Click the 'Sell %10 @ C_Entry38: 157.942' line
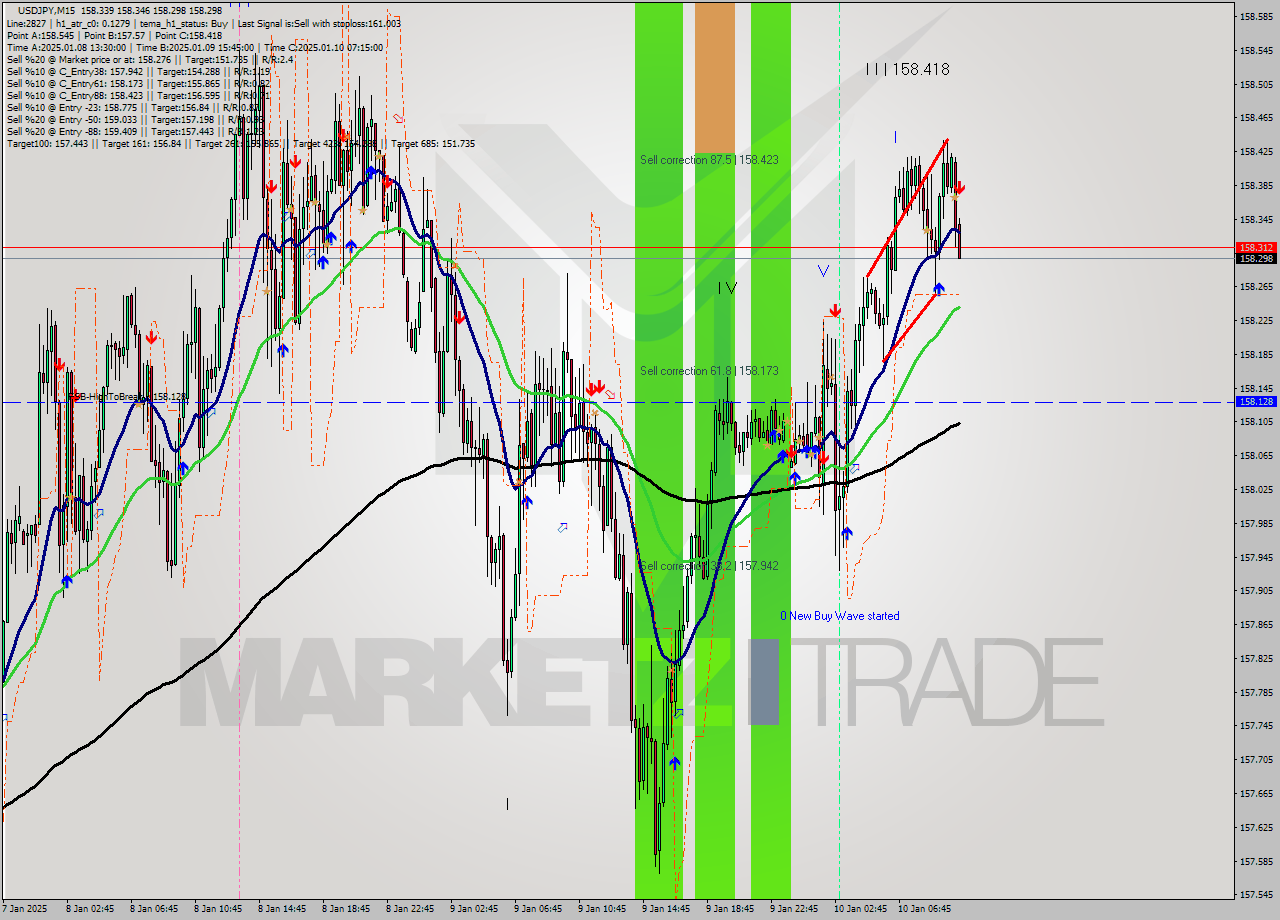This screenshot has width=1280, height=920. pos(138,71)
